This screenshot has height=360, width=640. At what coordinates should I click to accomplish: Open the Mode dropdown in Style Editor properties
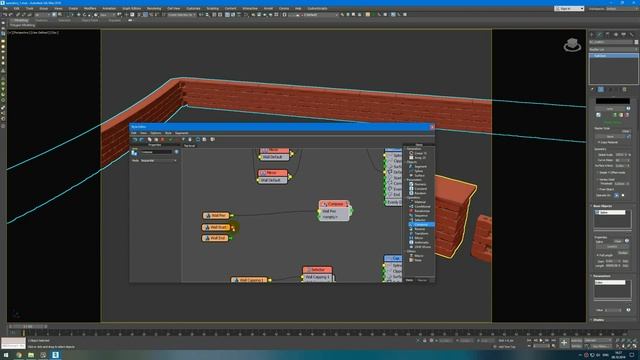point(159,161)
